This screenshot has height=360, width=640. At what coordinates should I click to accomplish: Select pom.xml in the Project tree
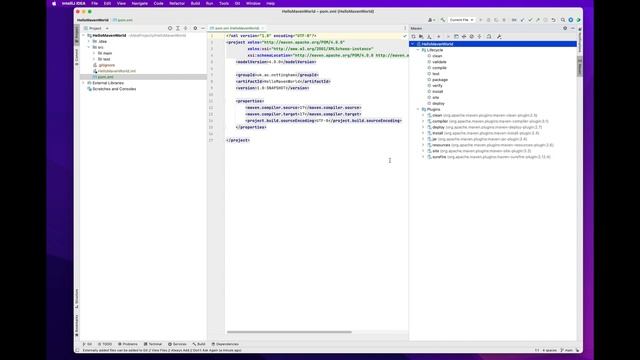(x=105, y=77)
